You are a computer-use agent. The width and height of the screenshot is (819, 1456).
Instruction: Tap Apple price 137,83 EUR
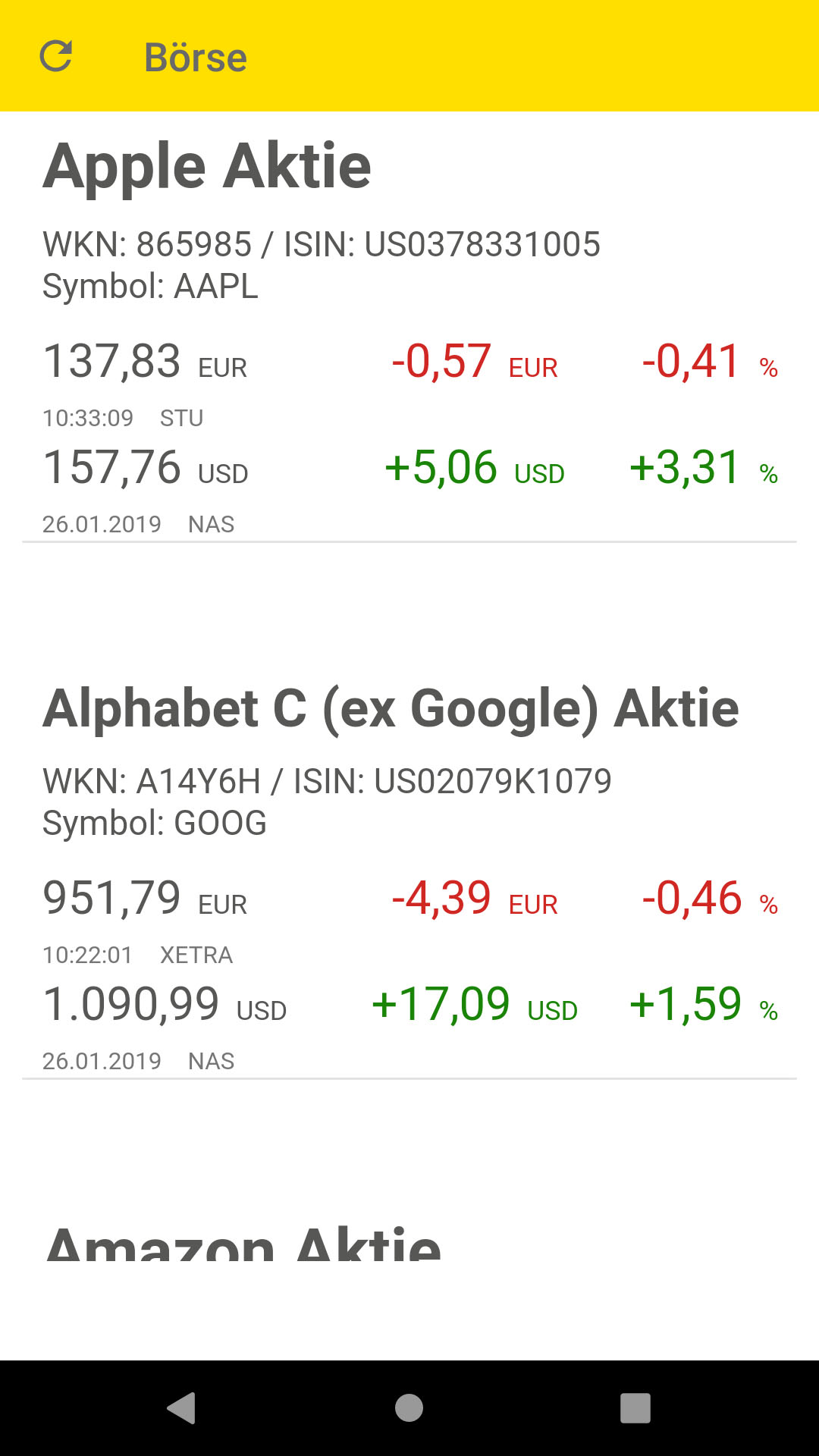145,361
